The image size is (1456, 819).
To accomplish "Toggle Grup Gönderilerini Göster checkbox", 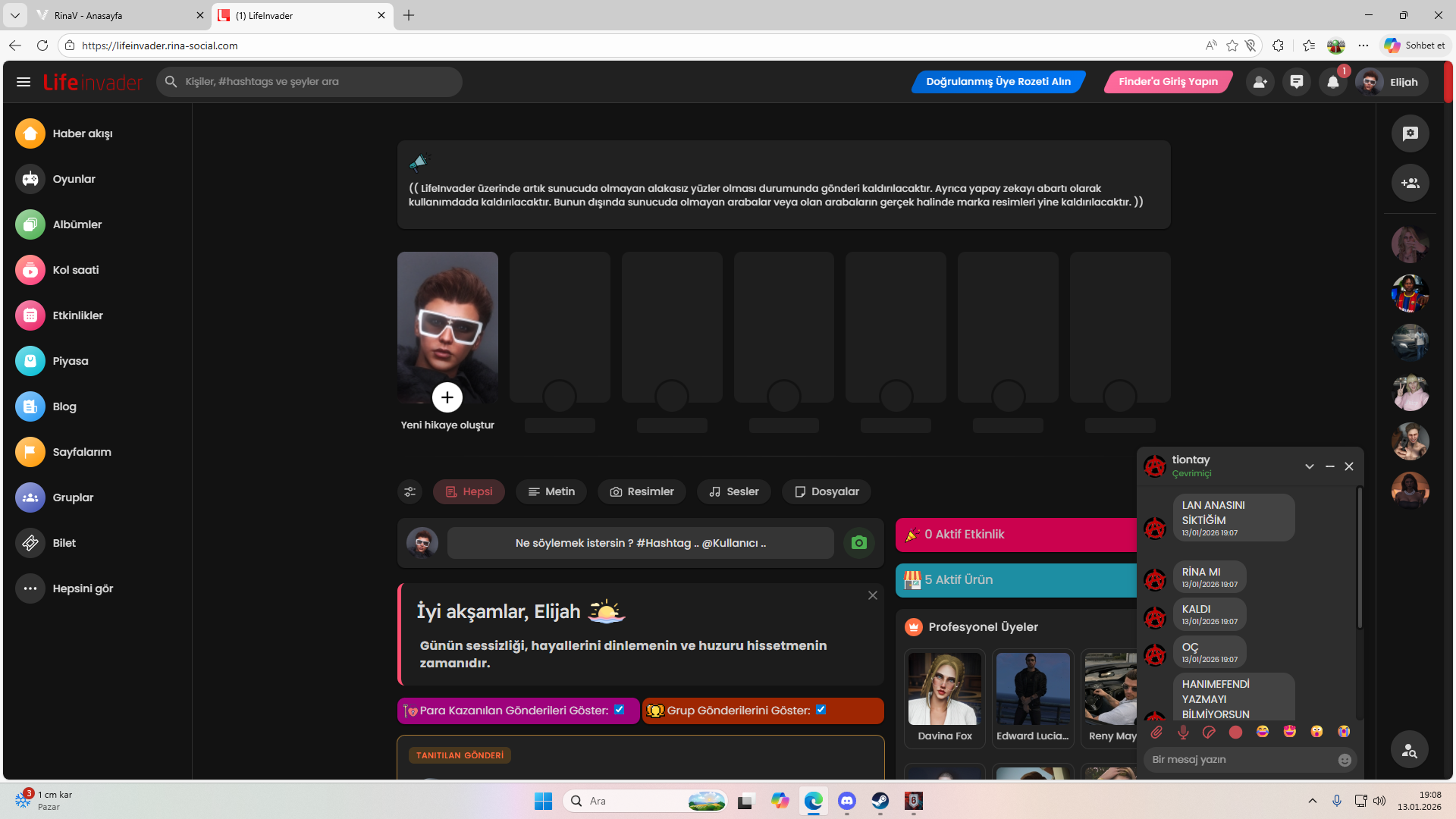I will (821, 710).
